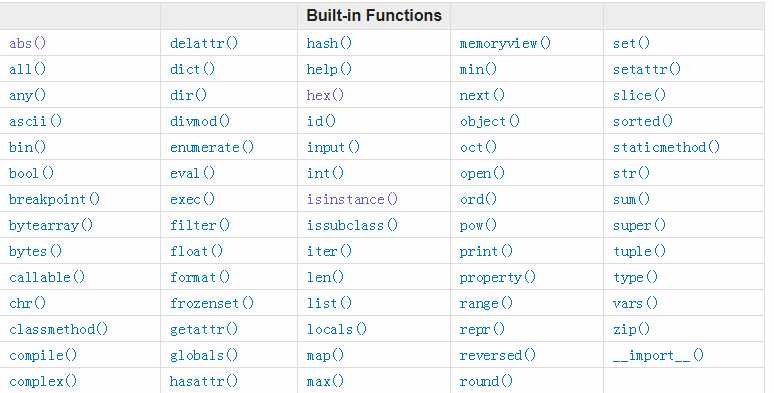Click the zip() function link

[631, 329]
